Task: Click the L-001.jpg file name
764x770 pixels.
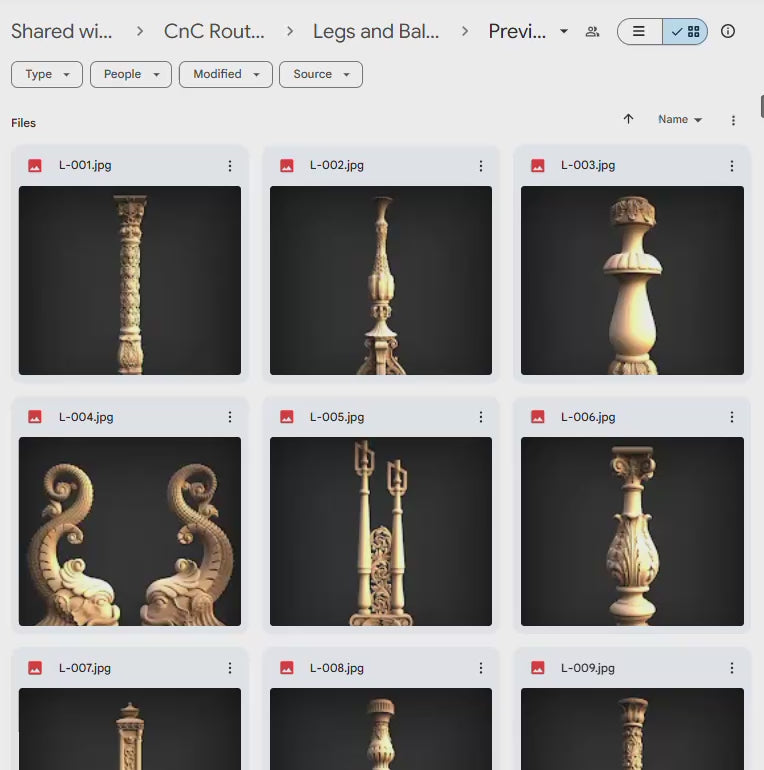Action: 85,165
